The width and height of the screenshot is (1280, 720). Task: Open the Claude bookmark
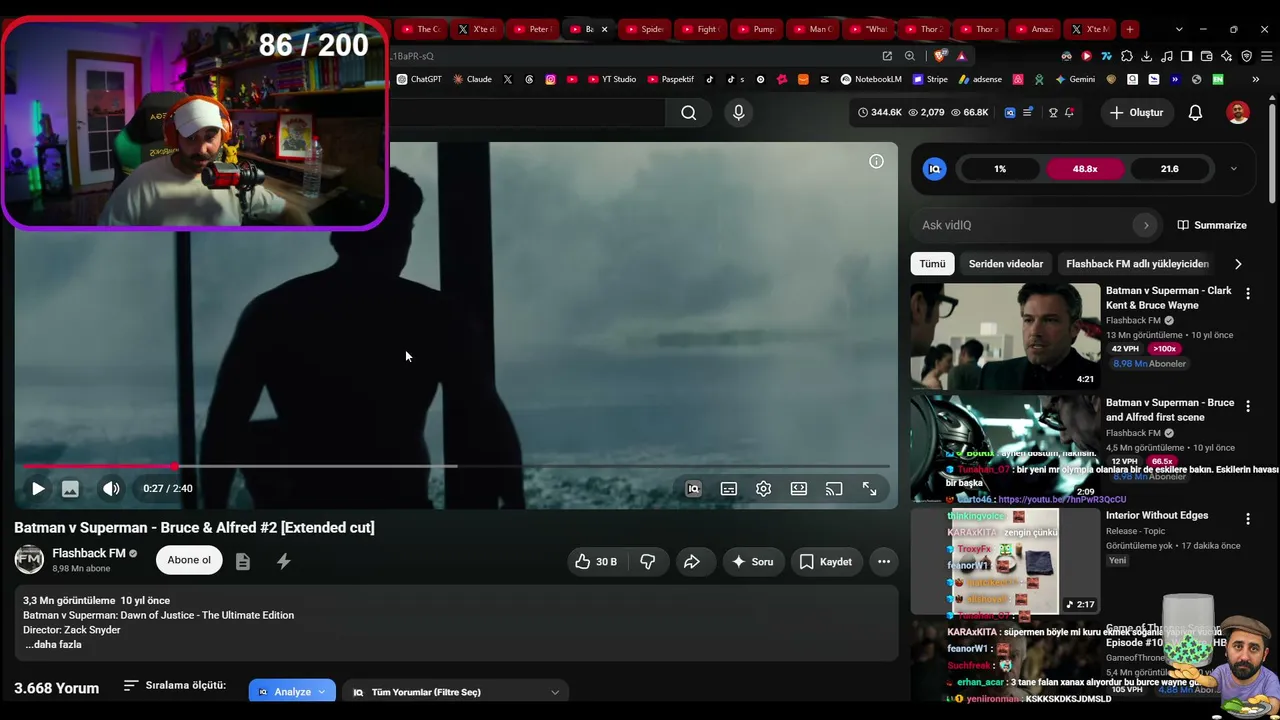point(472,79)
